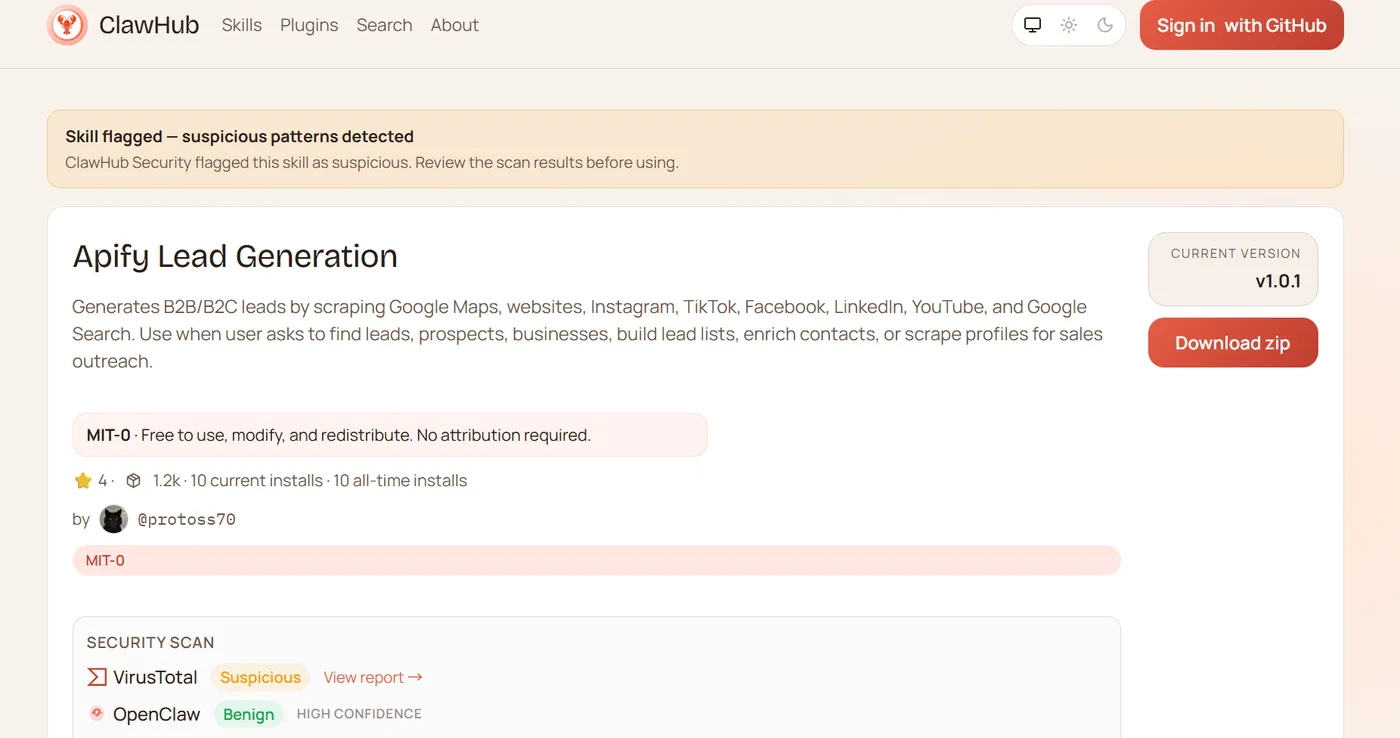Enable dark theme moon icon
The width and height of the screenshot is (1400, 738).
[x=1105, y=25]
